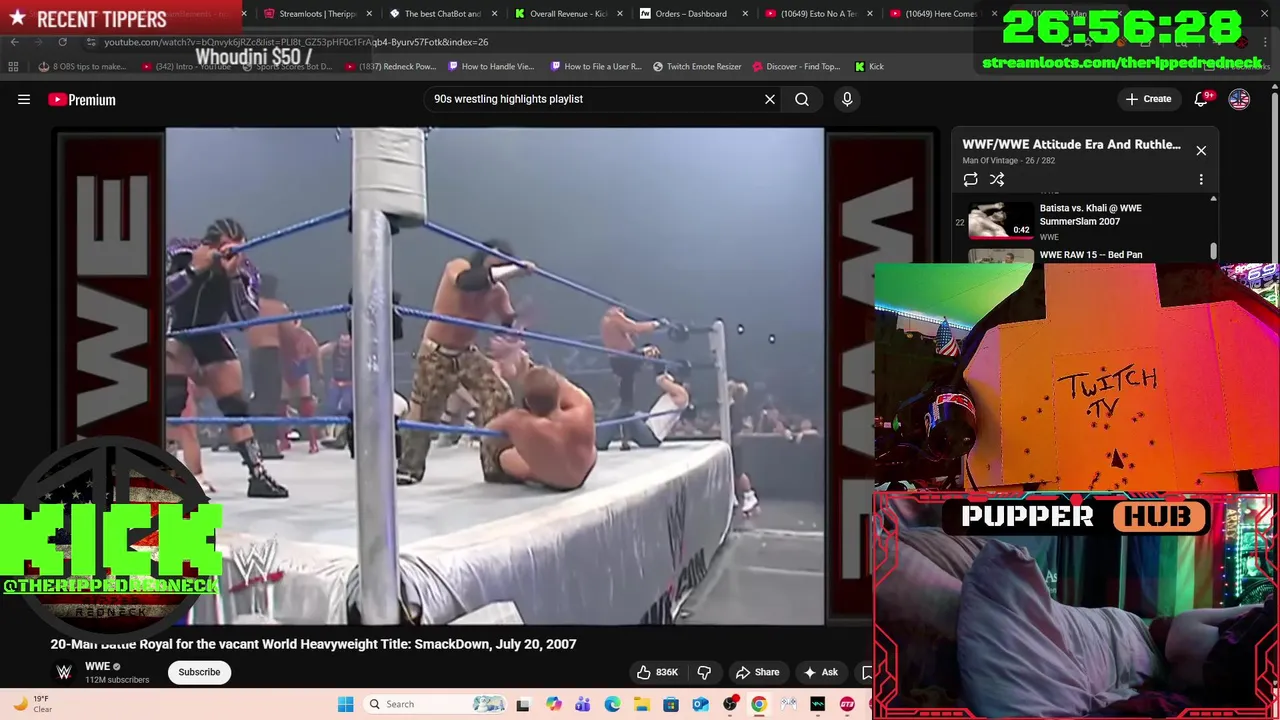Open the playlist more options menu

click(x=1201, y=180)
